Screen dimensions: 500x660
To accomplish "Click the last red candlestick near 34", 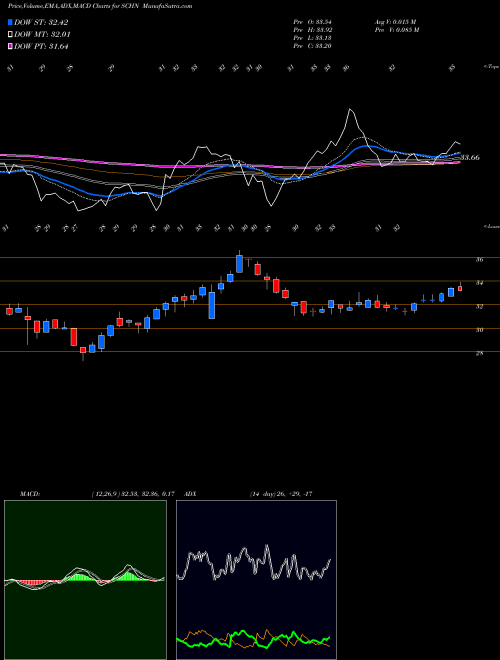I will [460, 288].
